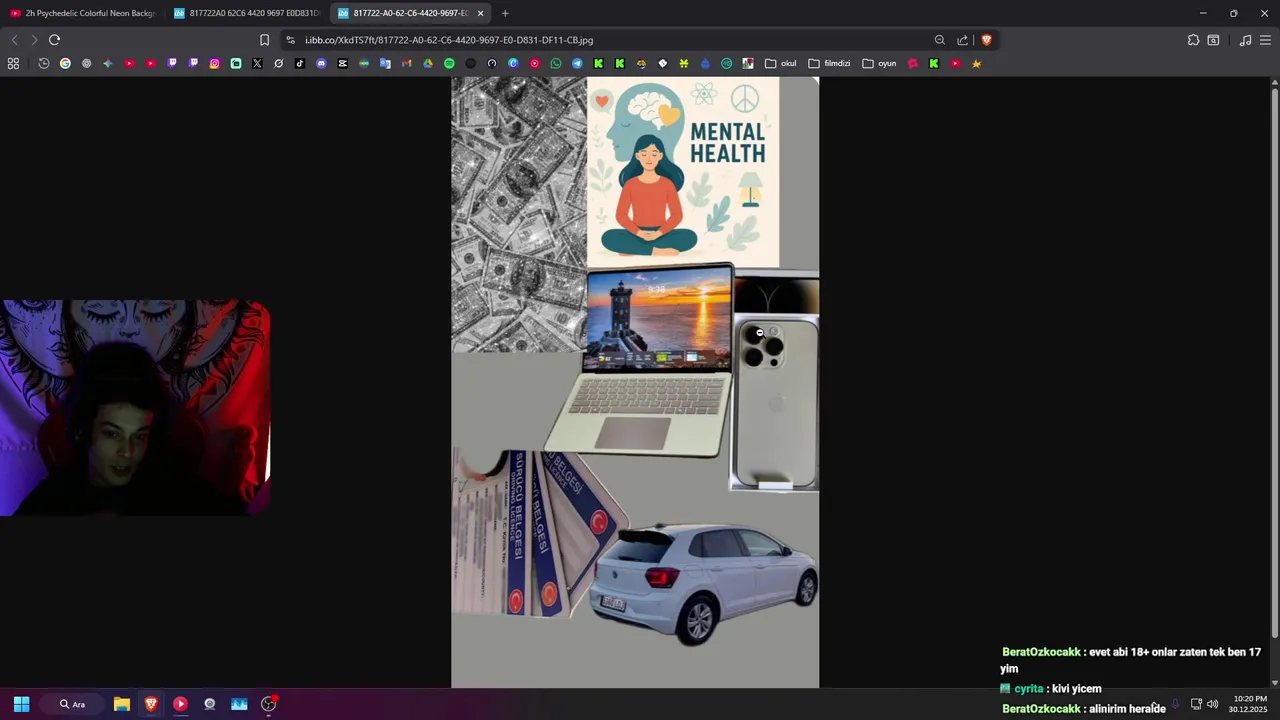
Task: Open the CapCut bookmark
Action: (x=342, y=63)
